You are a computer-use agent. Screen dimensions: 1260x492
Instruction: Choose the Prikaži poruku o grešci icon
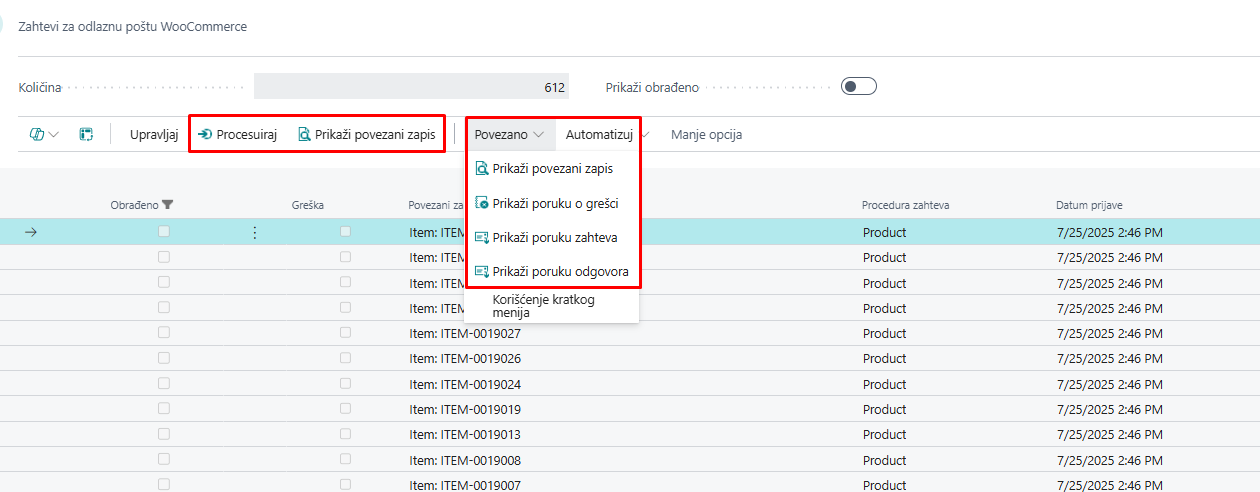(x=481, y=204)
